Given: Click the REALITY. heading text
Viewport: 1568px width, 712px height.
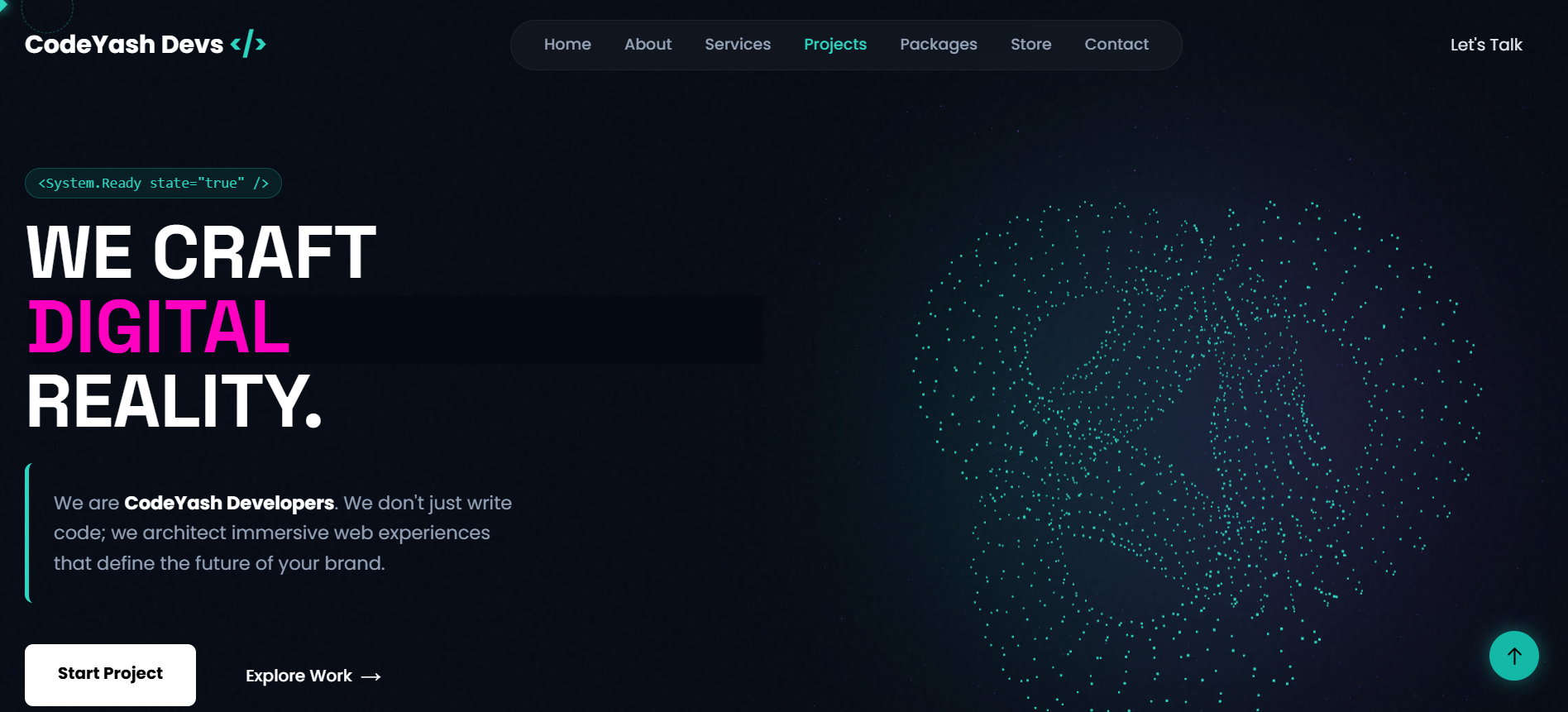Looking at the screenshot, I should click(x=174, y=403).
